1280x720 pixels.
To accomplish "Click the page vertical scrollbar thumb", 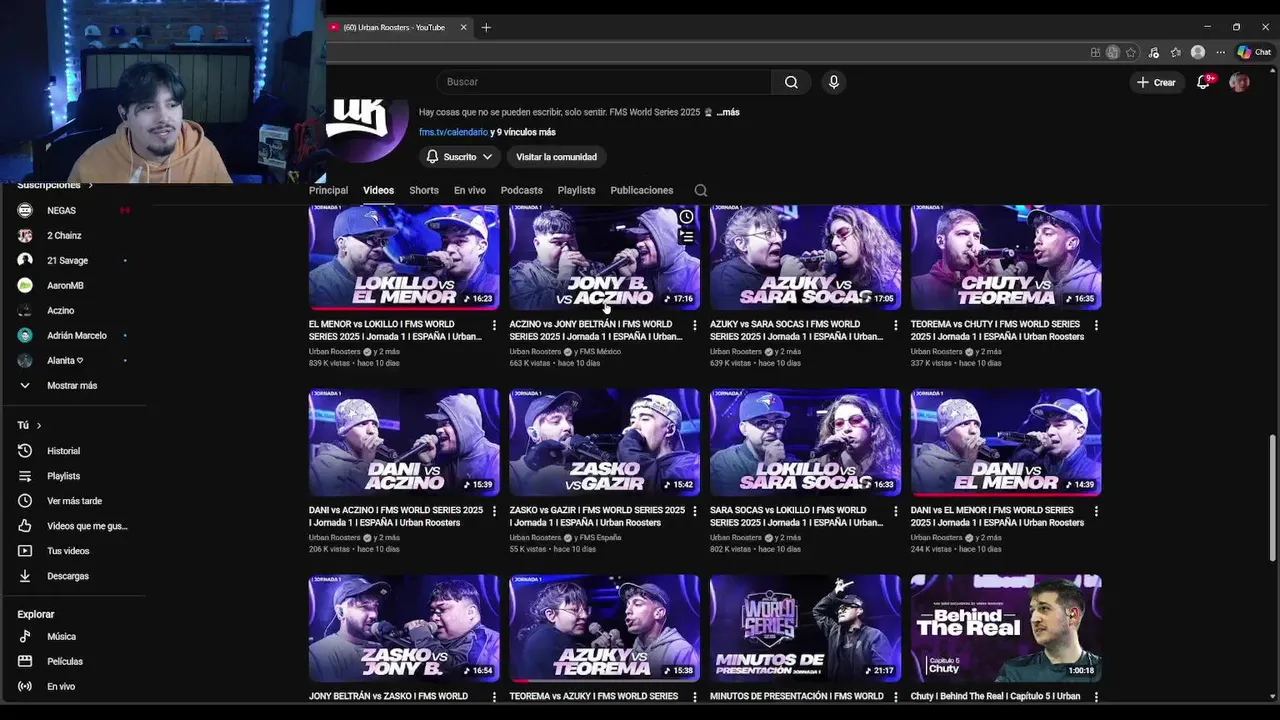I will 1272,497.
